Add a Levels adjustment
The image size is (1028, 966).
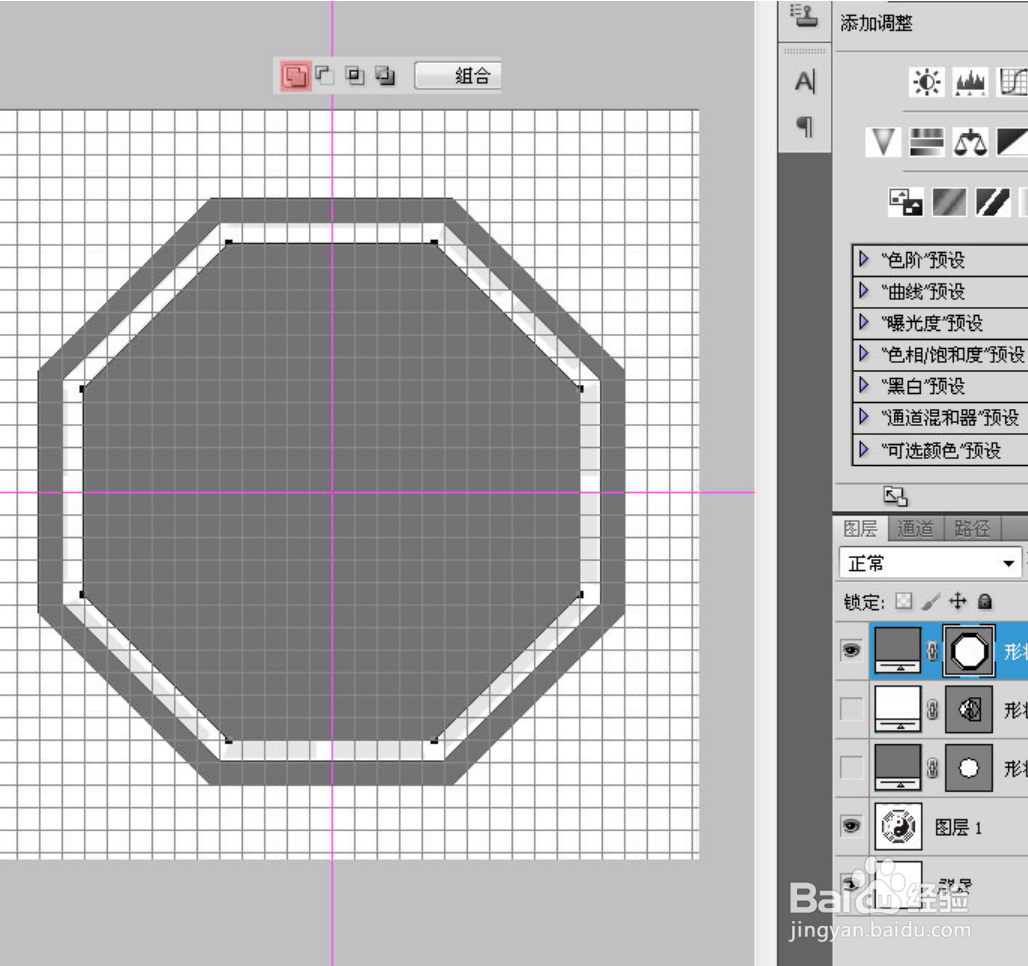pyautogui.click(x=970, y=82)
